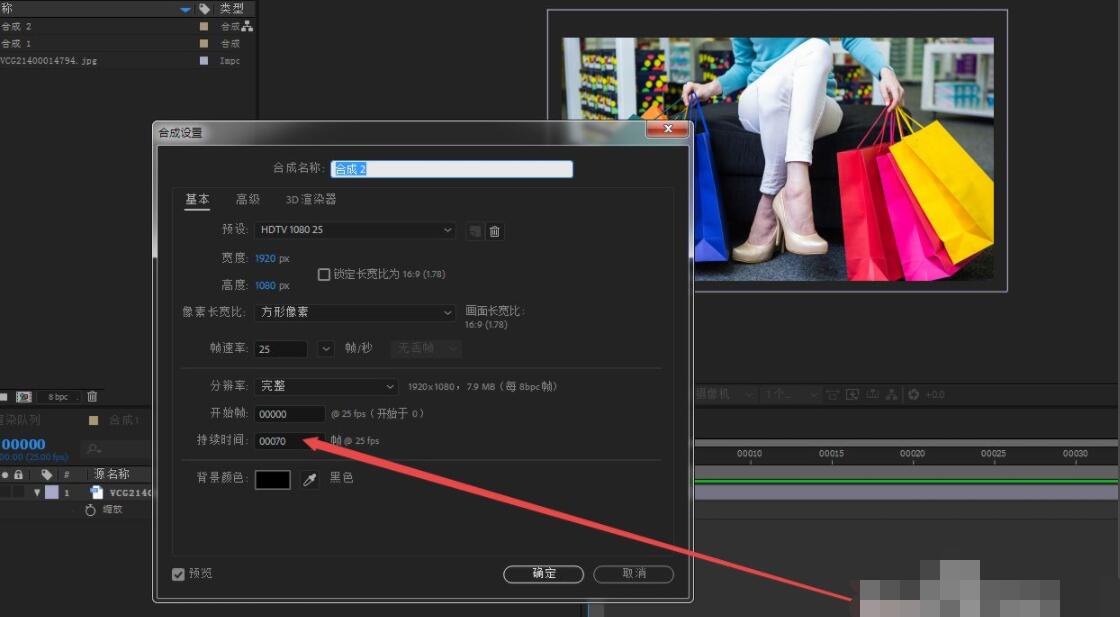Click the trash icon next to 8bpc
The height and width of the screenshot is (617, 1120).
91,397
